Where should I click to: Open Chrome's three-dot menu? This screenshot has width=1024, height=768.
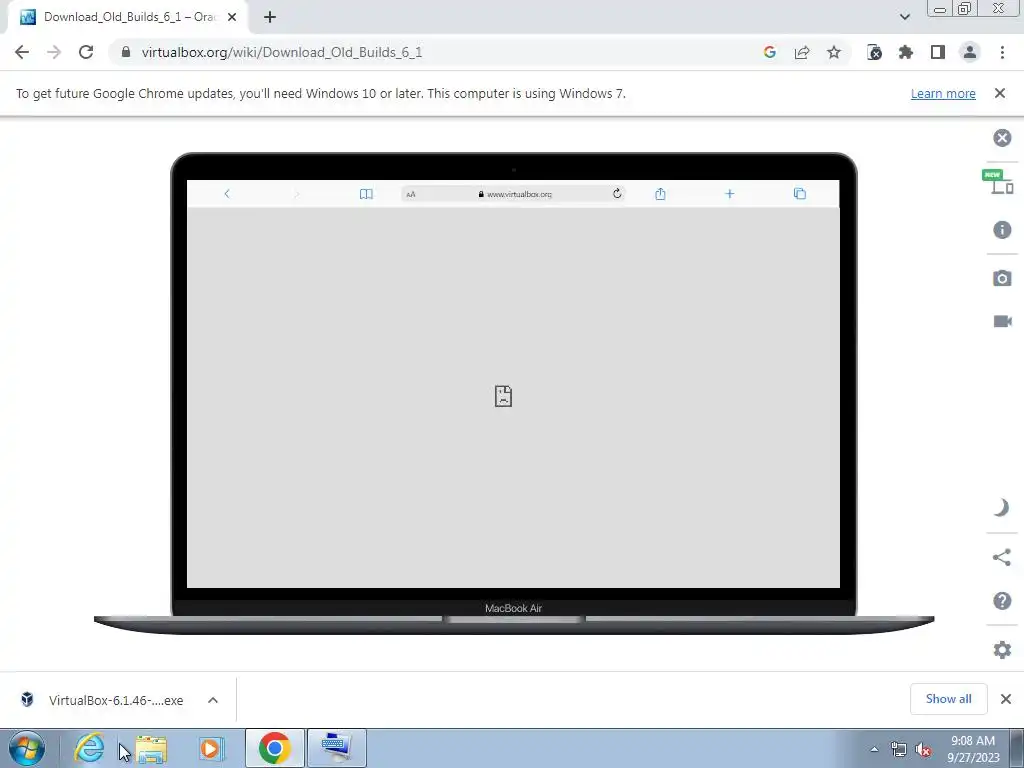[x=1002, y=52]
